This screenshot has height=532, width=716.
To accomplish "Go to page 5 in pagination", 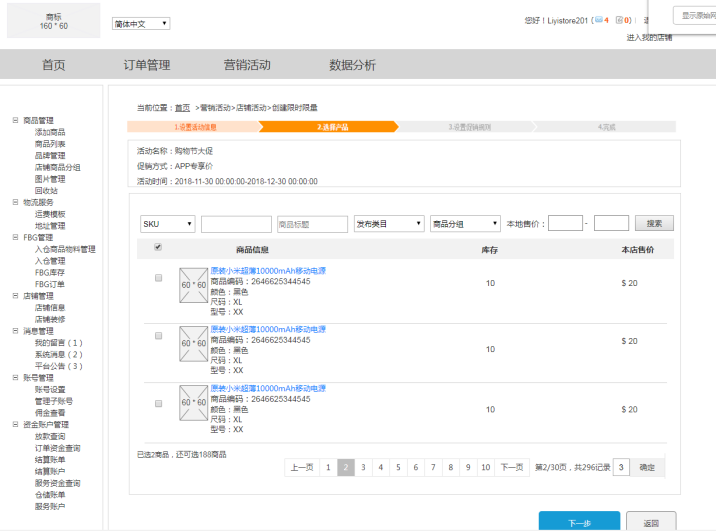I will (399, 467).
